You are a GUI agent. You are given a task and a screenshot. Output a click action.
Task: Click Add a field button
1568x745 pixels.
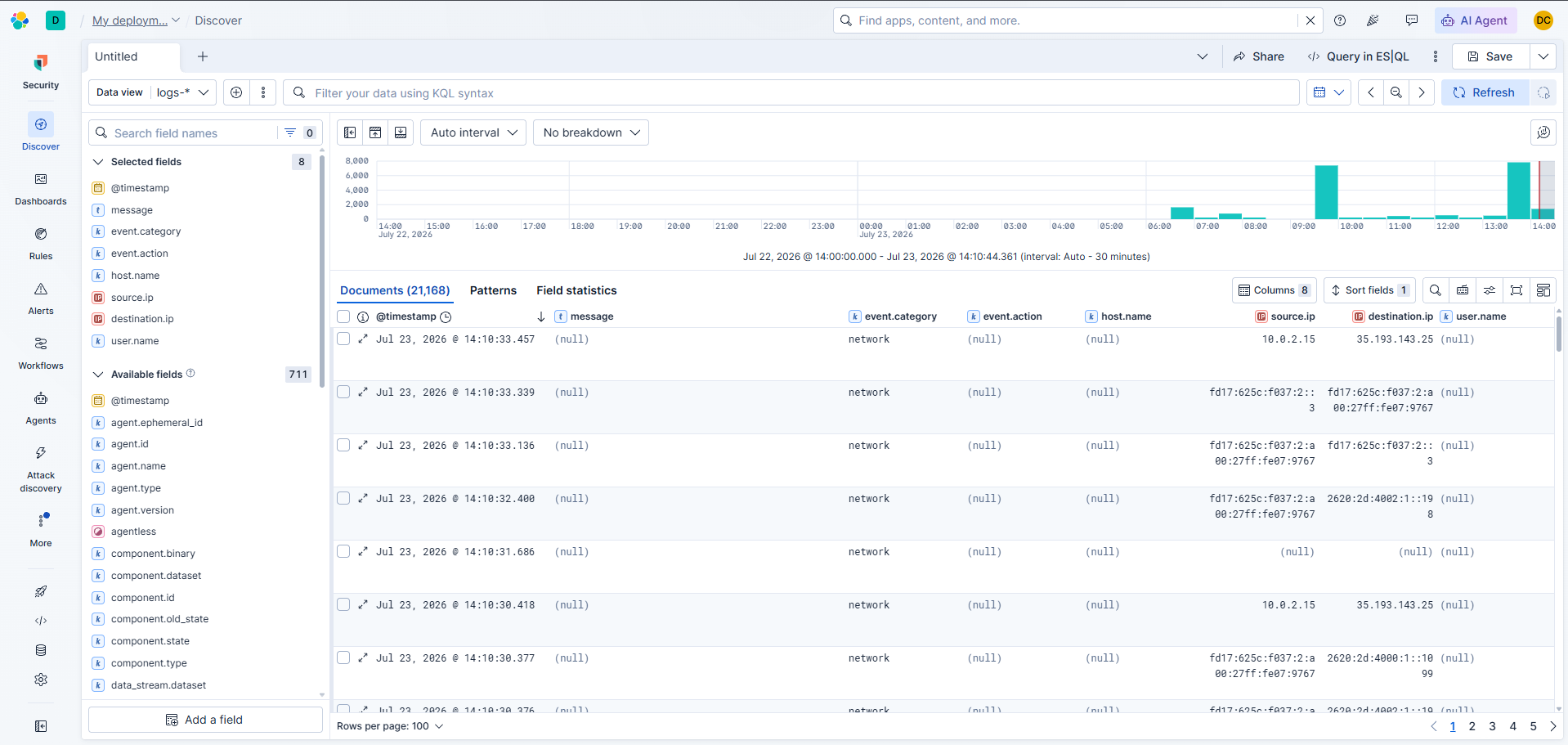pos(205,720)
